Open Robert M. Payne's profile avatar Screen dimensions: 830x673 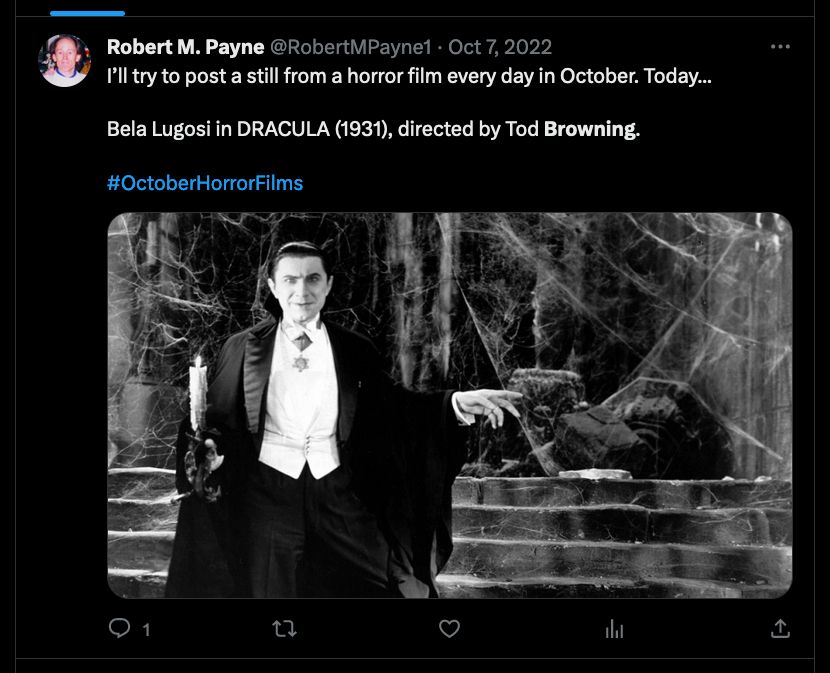pyautogui.click(x=65, y=60)
